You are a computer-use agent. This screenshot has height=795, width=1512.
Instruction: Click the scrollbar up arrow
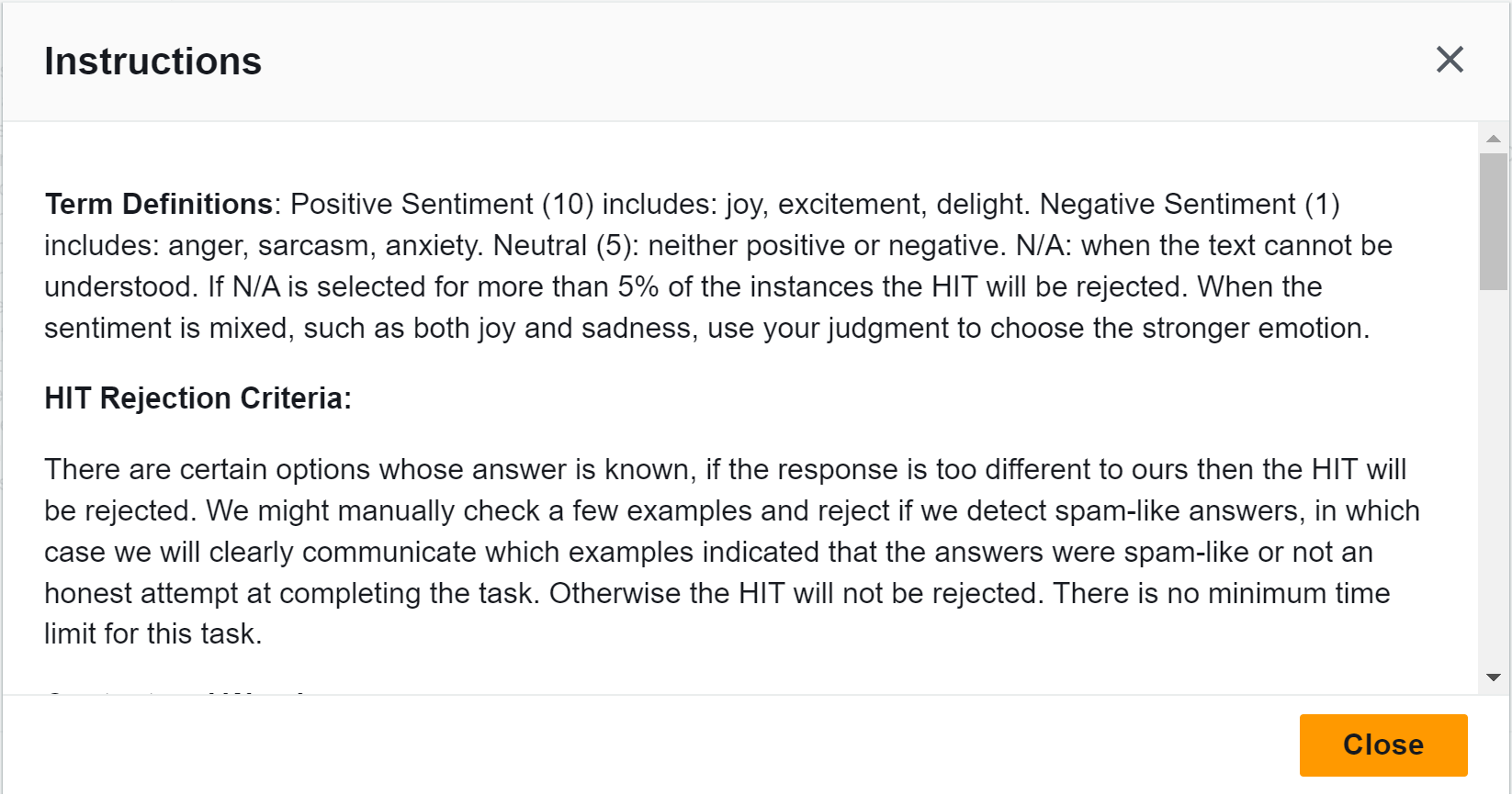click(1494, 139)
